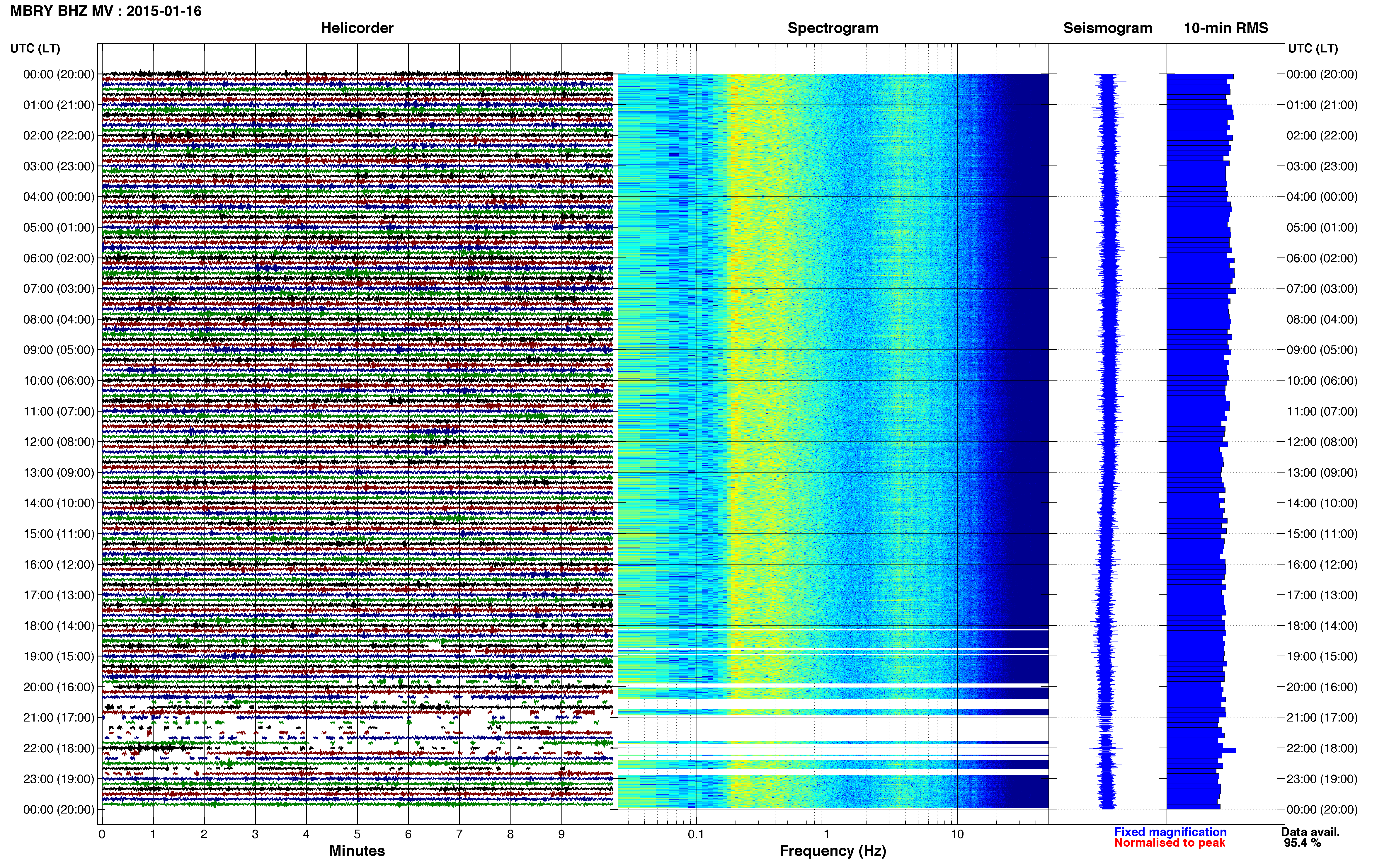
Task: Click right-axis time label '06:00 (02:00)'
Action: coord(1322,258)
